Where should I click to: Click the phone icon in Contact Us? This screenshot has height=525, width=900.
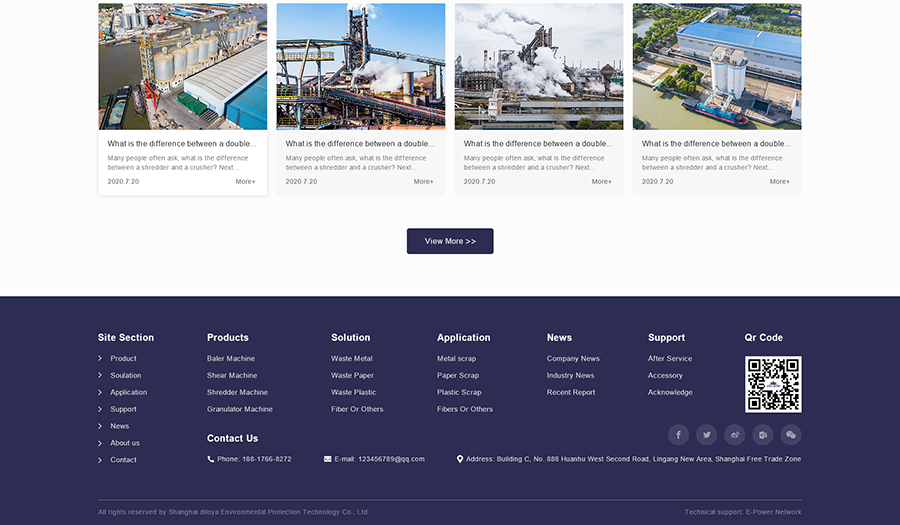pos(211,459)
